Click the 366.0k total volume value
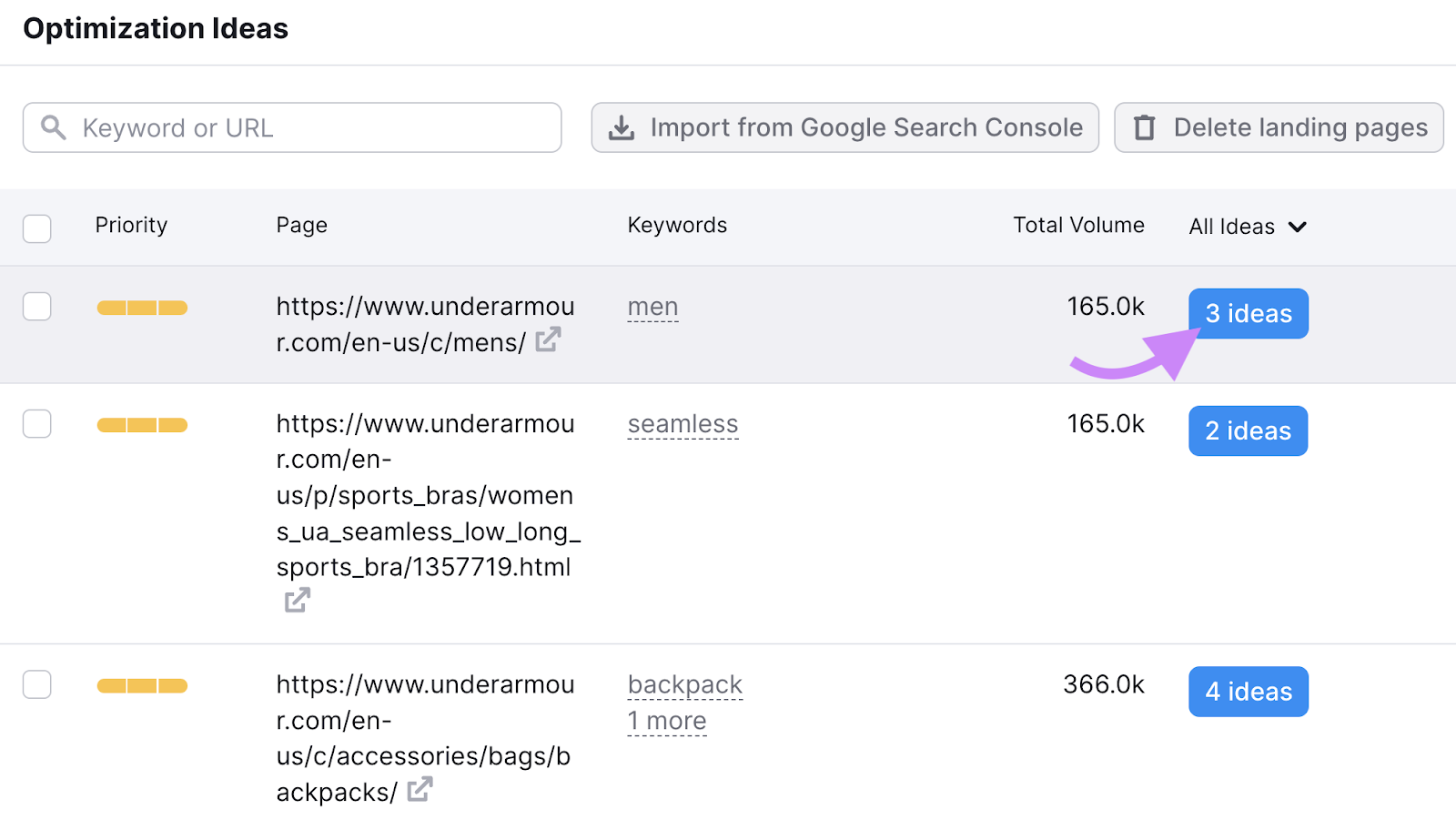The width and height of the screenshot is (1456, 830). 1104,684
